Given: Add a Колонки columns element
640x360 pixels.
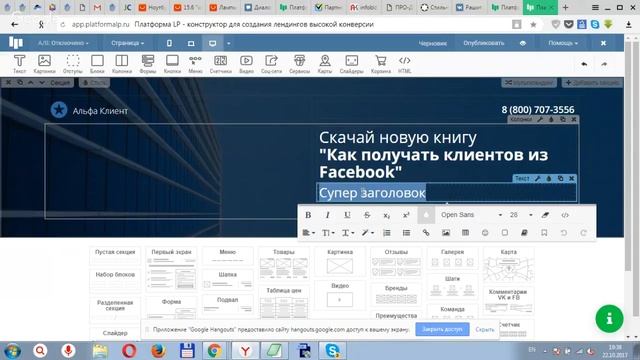Looking at the screenshot, I should click(x=122, y=64).
